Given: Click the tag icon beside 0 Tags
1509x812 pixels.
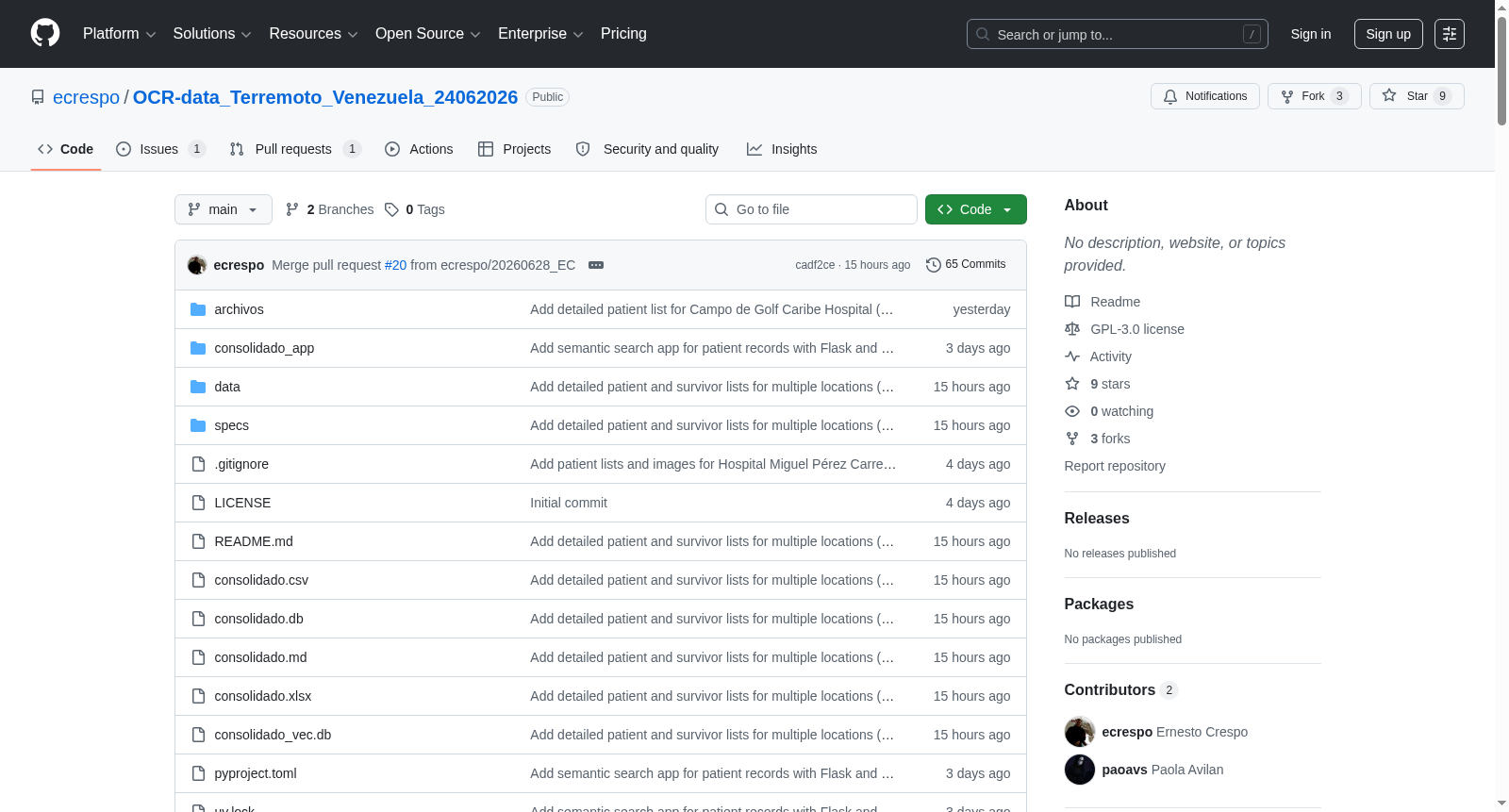Looking at the screenshot, I should coord(391,209).
